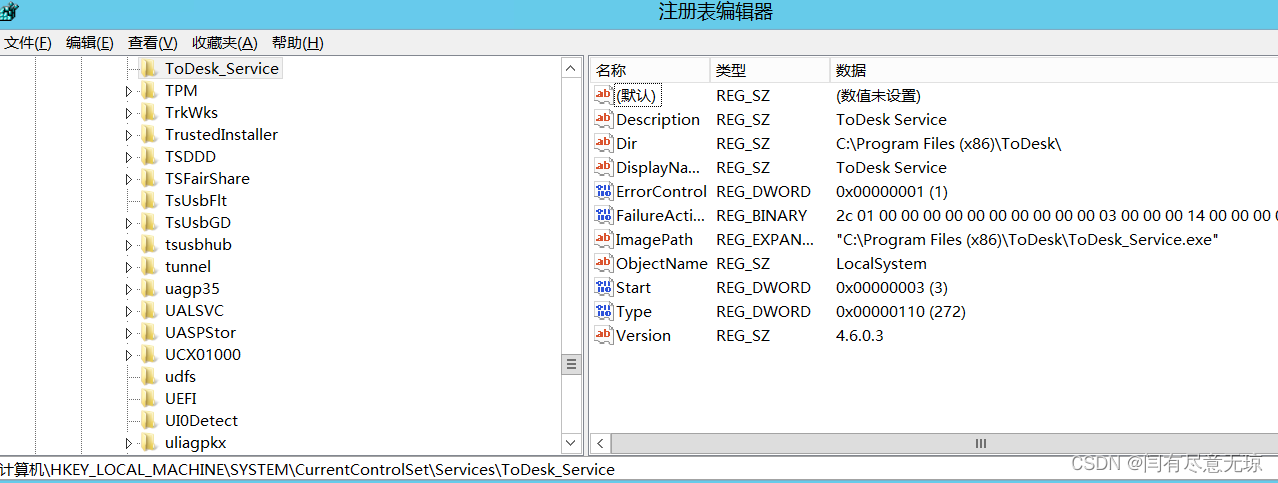This screenshot has height=483, width=1278.
Task: Click the 0x00000110 (272) data cell
Action: [x=901, y=311]
